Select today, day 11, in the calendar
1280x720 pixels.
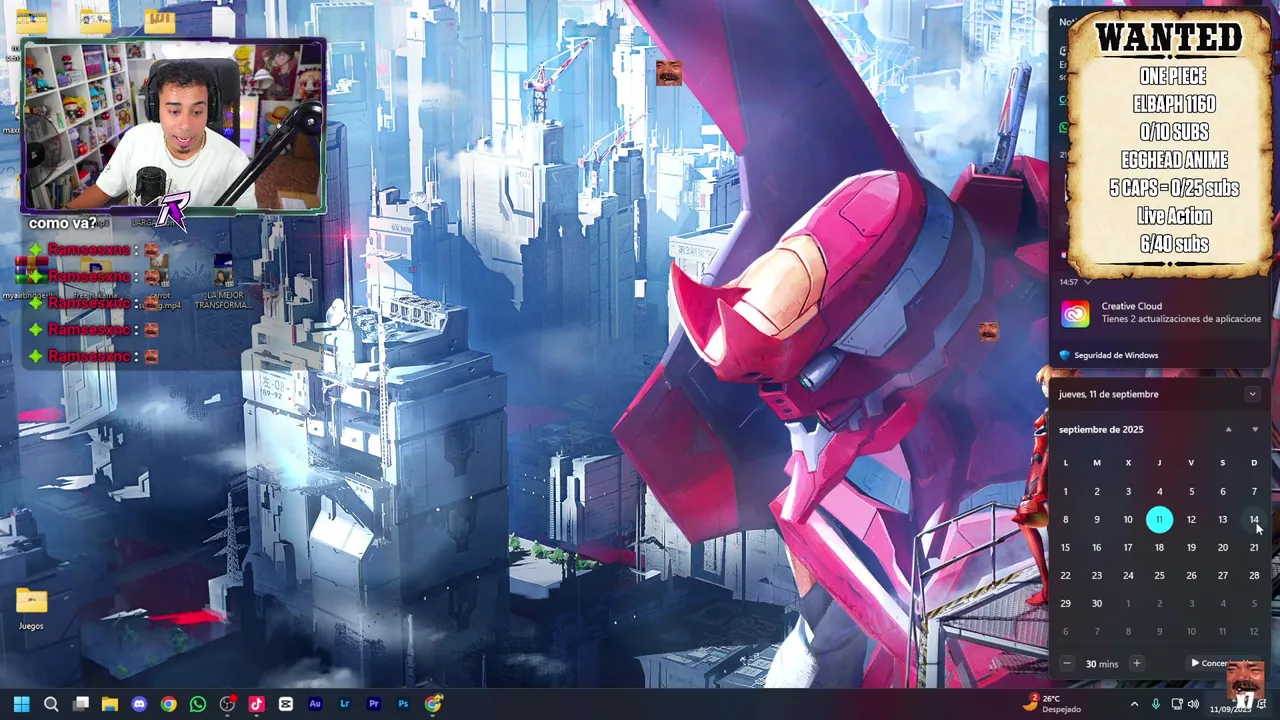1159,519
